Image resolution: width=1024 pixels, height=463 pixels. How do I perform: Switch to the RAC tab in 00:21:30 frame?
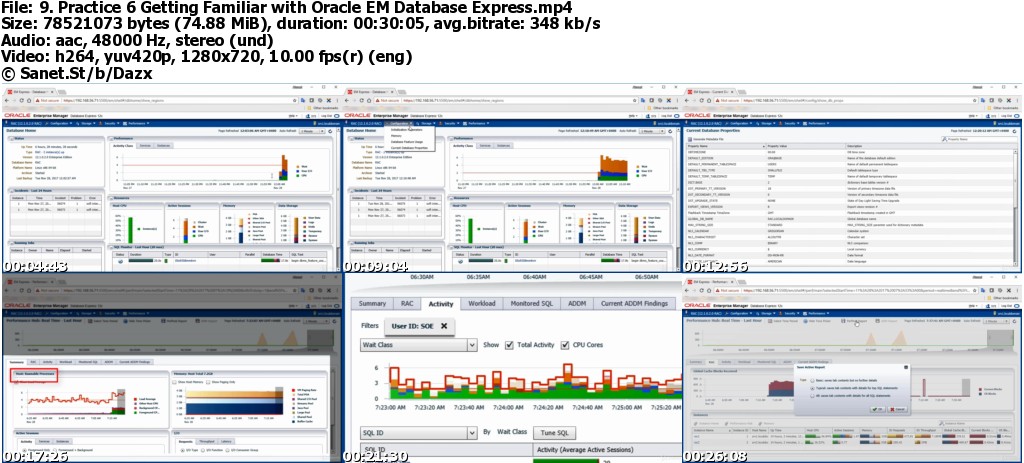click(x=406, y=304)
